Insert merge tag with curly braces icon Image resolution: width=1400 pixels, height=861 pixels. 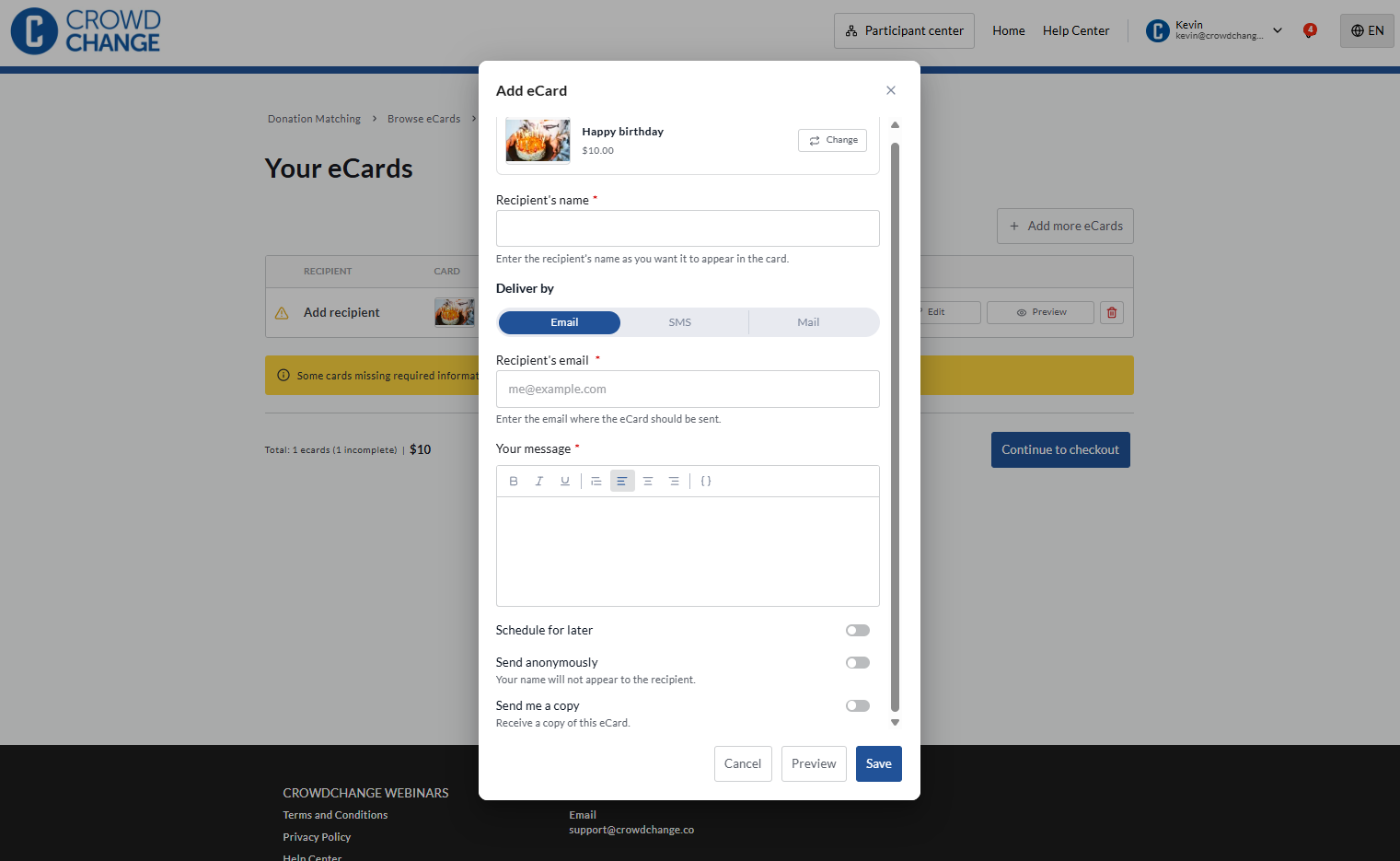pyautogui.click(x=706, y=481)
